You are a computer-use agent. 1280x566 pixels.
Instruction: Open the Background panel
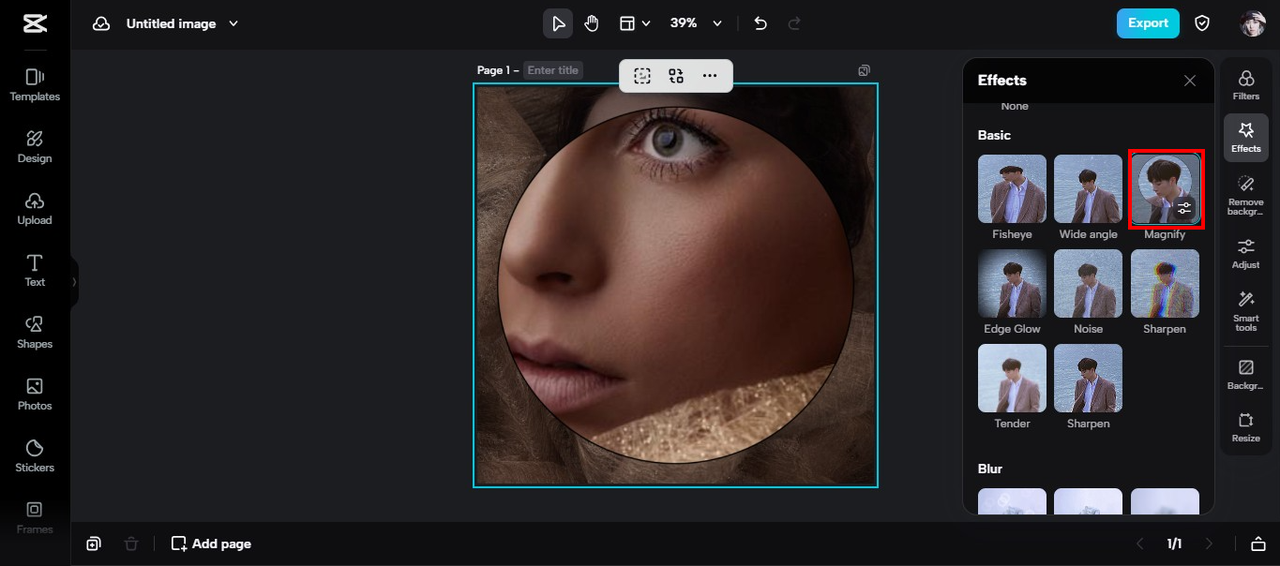click(x=1246, y=374)
